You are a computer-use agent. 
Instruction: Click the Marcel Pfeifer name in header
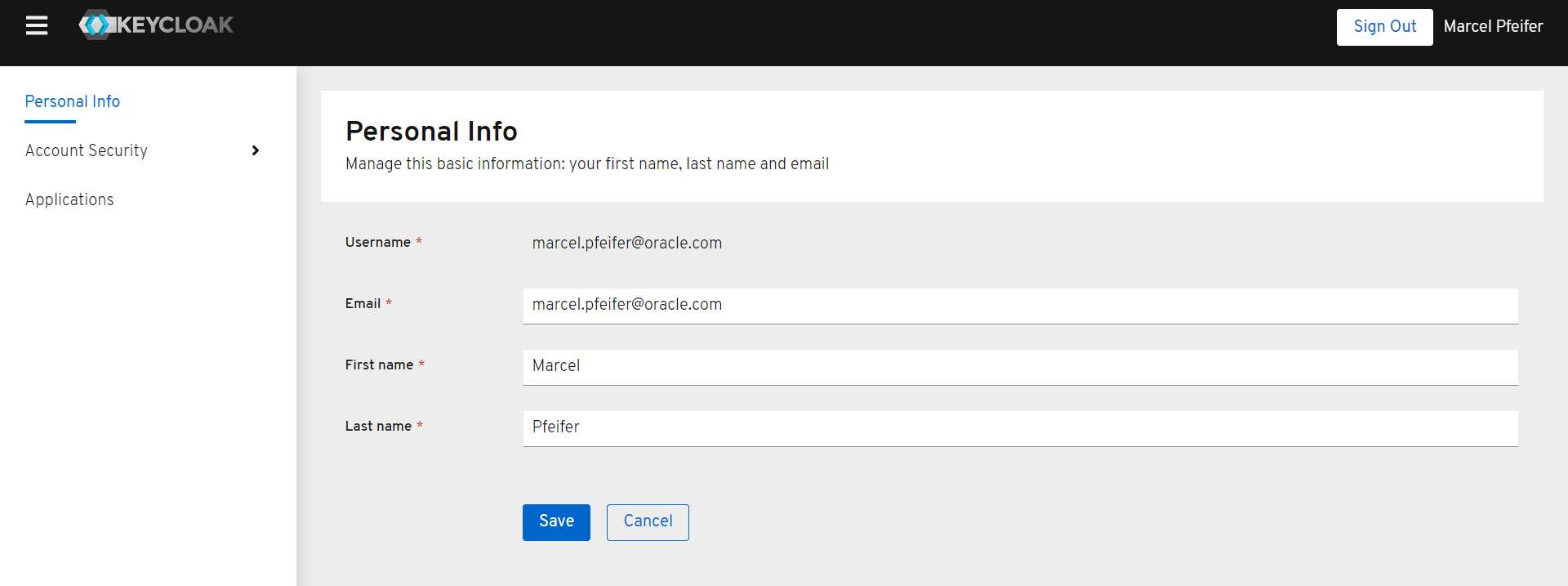(1493, 26)
